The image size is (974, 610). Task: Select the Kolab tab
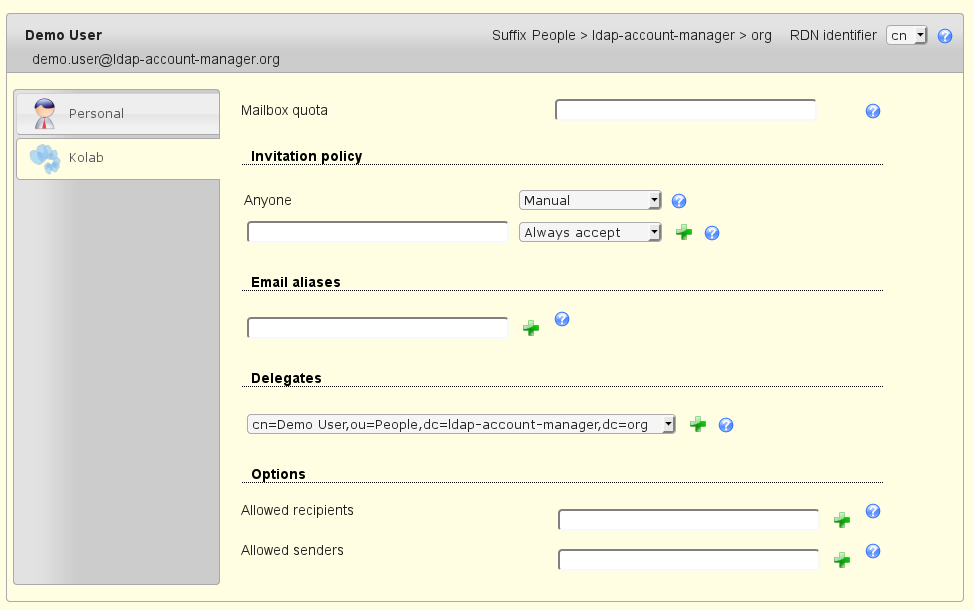click(118, 158)
